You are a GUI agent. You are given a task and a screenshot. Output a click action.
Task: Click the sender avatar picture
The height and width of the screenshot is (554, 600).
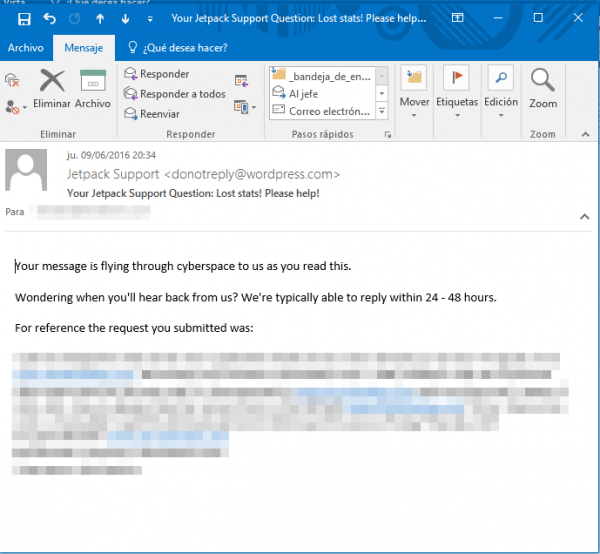point(26,170)
